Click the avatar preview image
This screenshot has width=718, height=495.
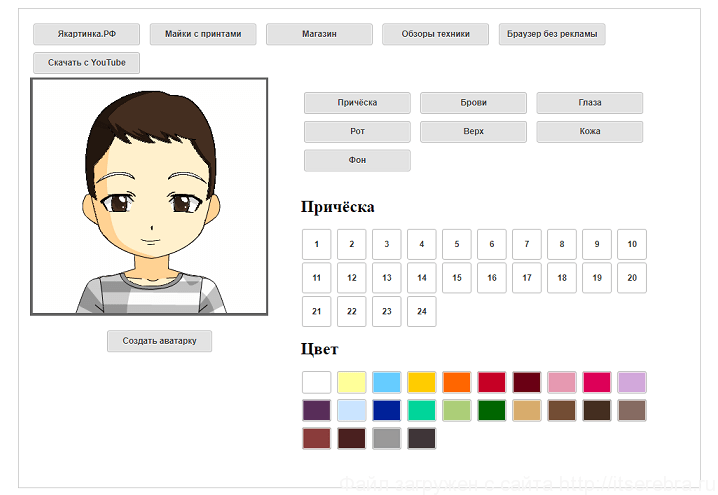[149, 197]
